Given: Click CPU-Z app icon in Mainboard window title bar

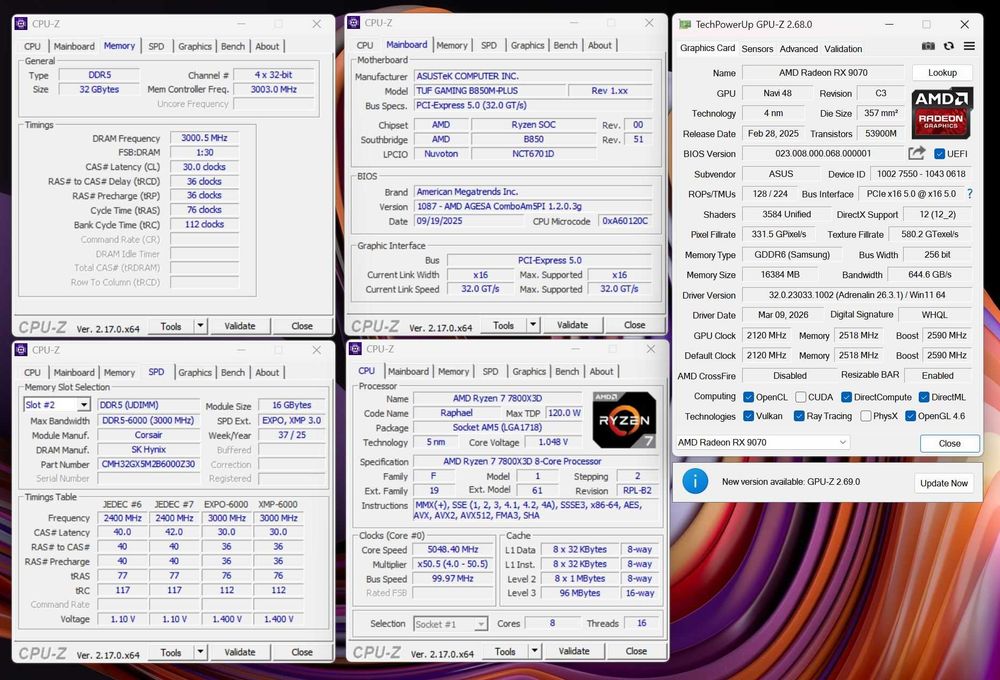Looking at the screenshot, I should (354, 22).
